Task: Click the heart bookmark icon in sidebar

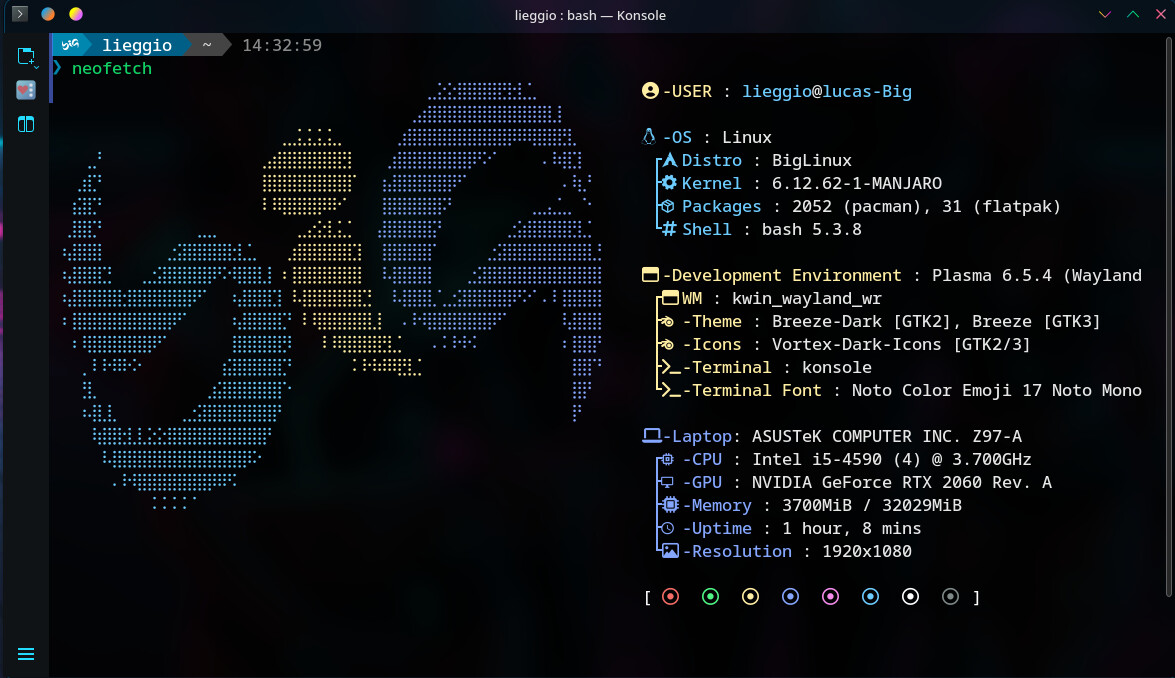Action: click(26, 90)
